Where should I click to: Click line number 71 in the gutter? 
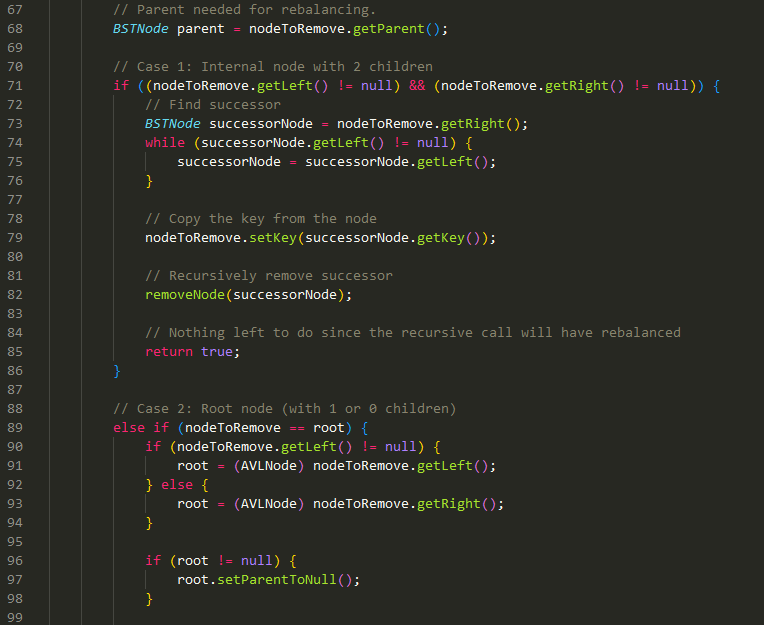point(15,86)
